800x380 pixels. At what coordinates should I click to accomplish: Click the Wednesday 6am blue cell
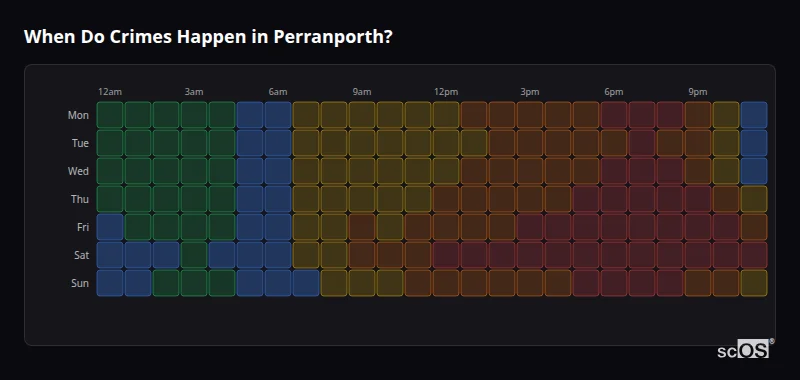pyautogui.click(x=278, y=171)
